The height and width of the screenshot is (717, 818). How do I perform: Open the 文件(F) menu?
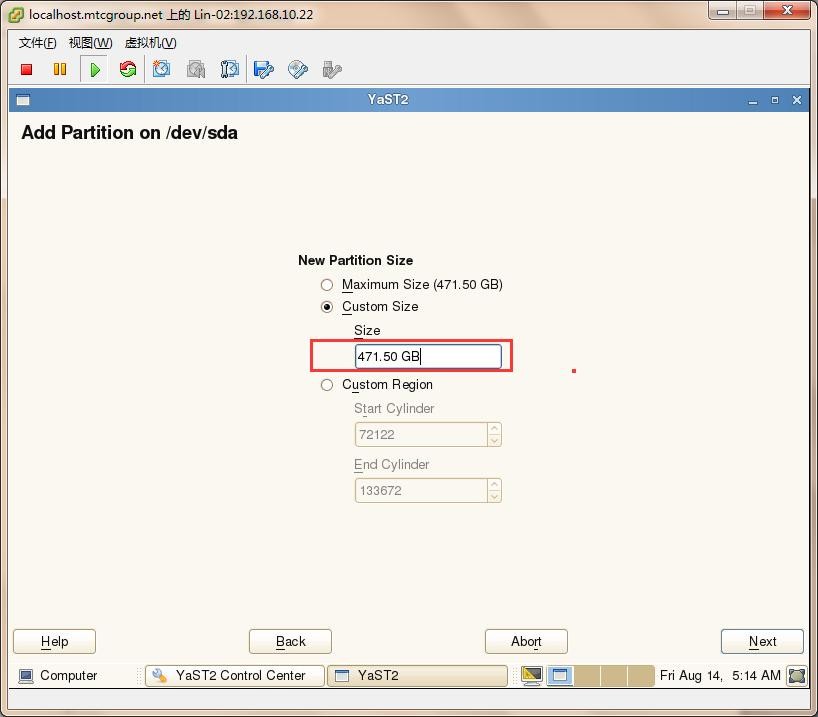tap(37, 42)
